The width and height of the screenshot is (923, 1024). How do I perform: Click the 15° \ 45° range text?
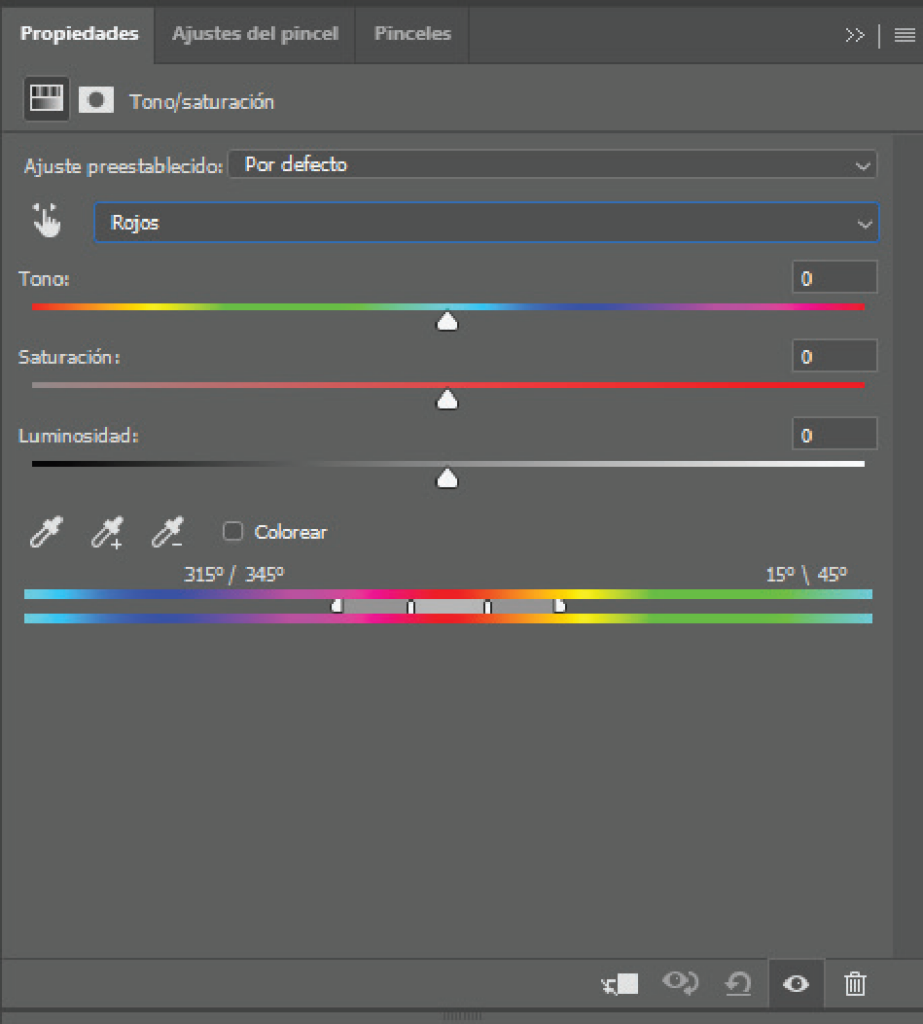pos(806,575)
